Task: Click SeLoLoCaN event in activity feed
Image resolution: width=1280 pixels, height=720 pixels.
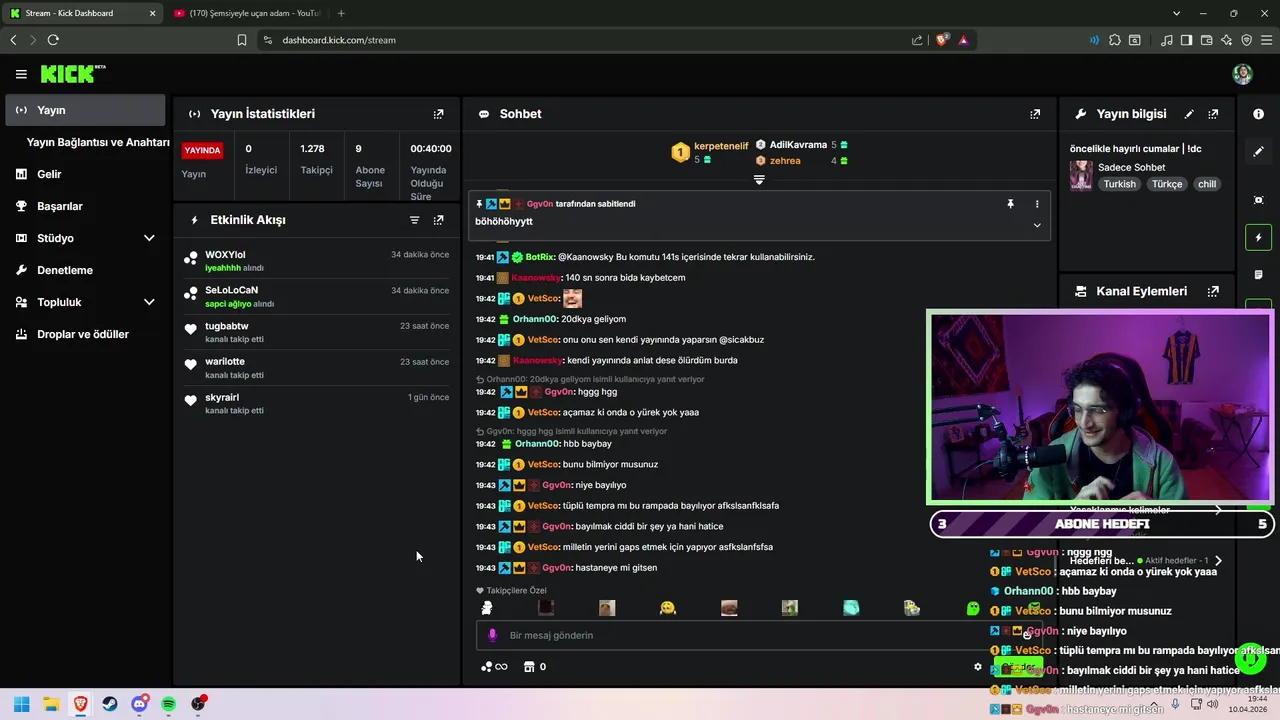Action: coord(316,296)
